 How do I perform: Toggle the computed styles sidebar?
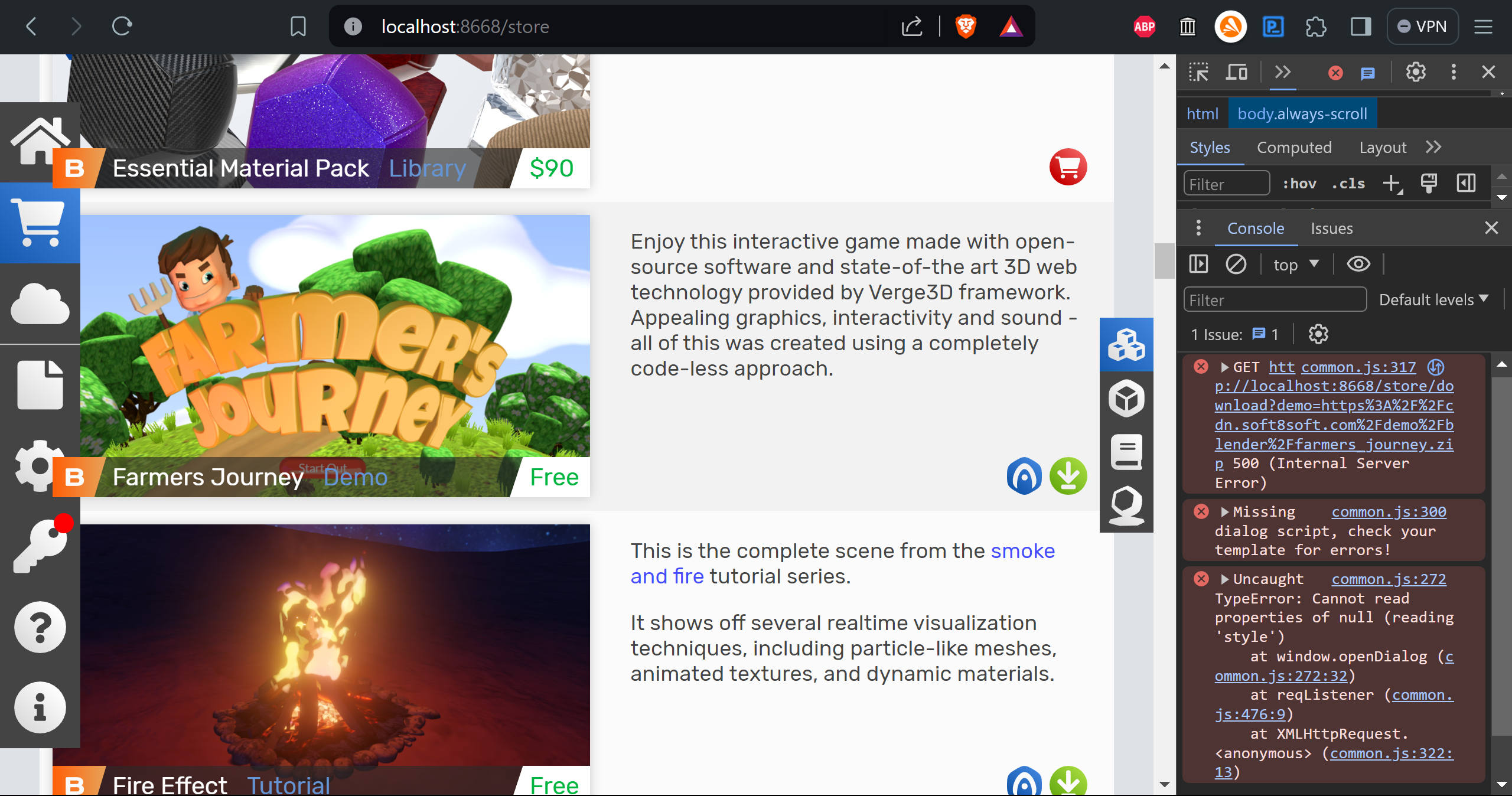[x=1466, y=184]
